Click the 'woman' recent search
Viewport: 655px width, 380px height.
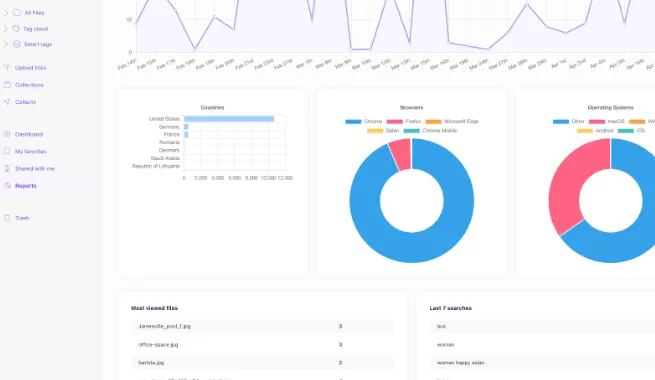445,345
